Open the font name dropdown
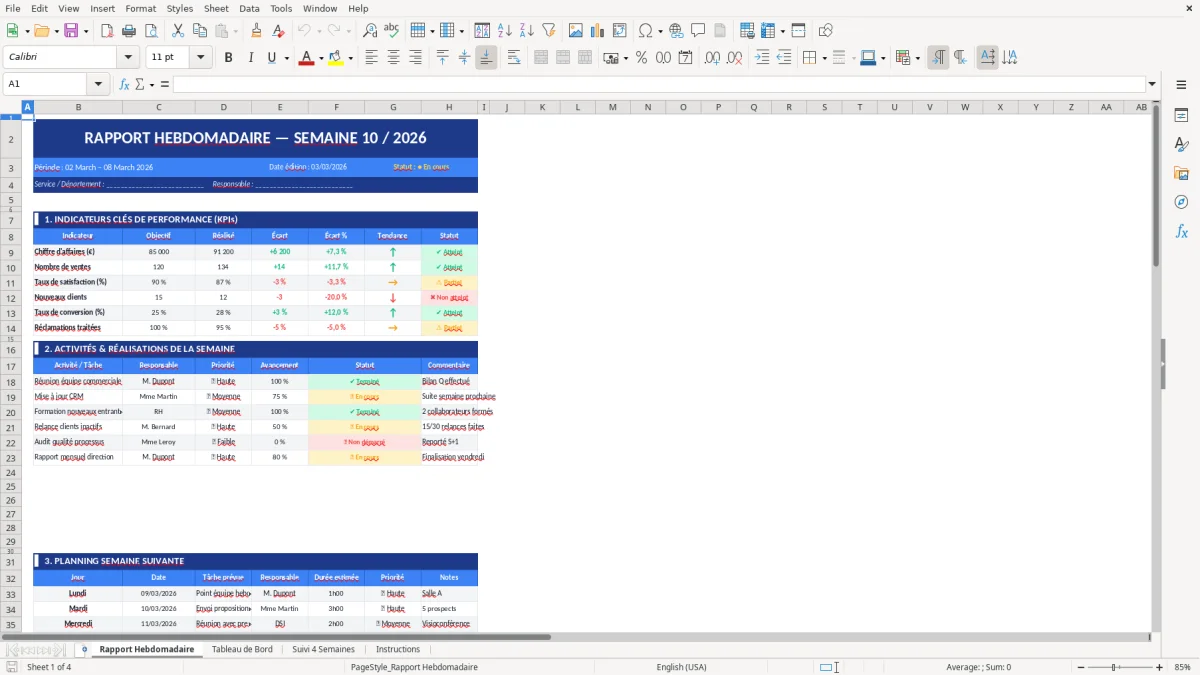 (x=127, y=57)
